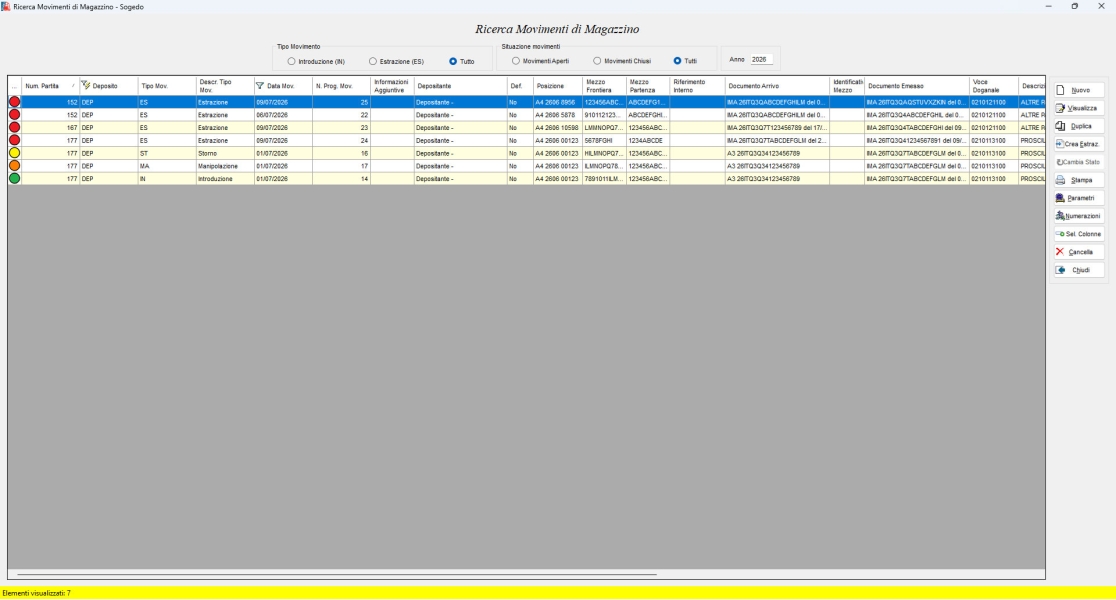The image size is (1116, 600).
Task: Select the Movimenti Chiusi radio button
Action: [x=597, y=60]
